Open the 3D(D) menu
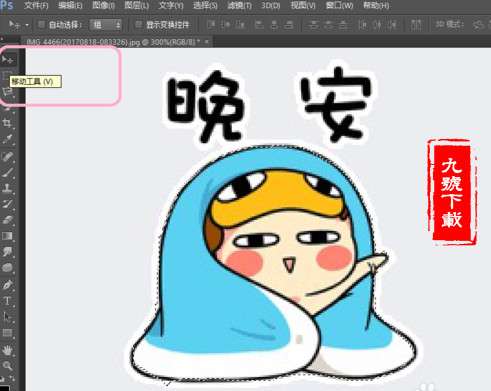Screen dimensions: 491x391 270,6
